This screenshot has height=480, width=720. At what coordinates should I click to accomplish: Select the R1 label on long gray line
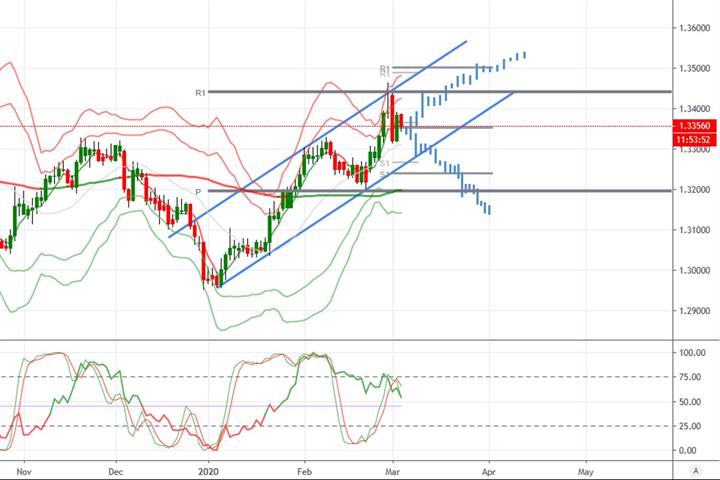point(200,93)
